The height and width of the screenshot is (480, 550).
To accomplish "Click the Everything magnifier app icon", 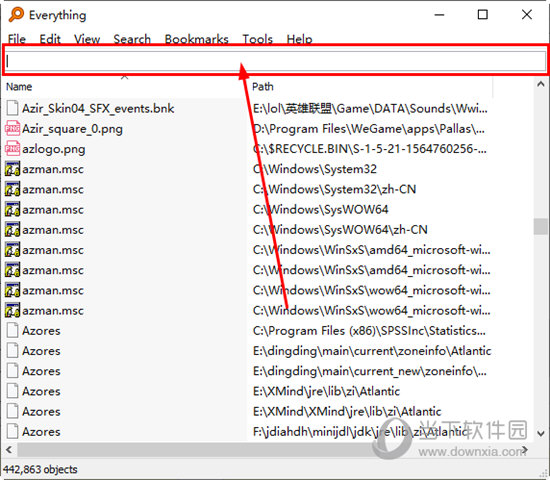I will [x=16, y=15].
